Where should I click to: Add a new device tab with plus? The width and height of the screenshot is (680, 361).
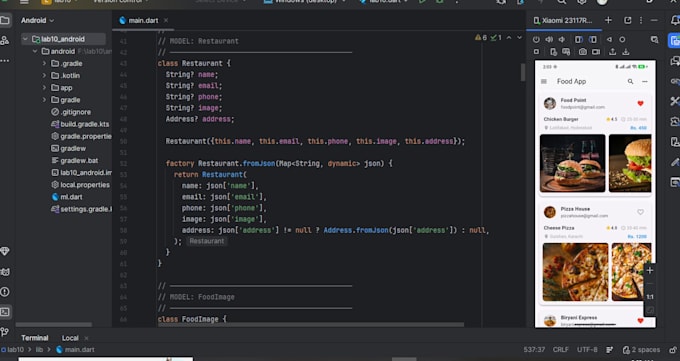(x=608, y=20)
